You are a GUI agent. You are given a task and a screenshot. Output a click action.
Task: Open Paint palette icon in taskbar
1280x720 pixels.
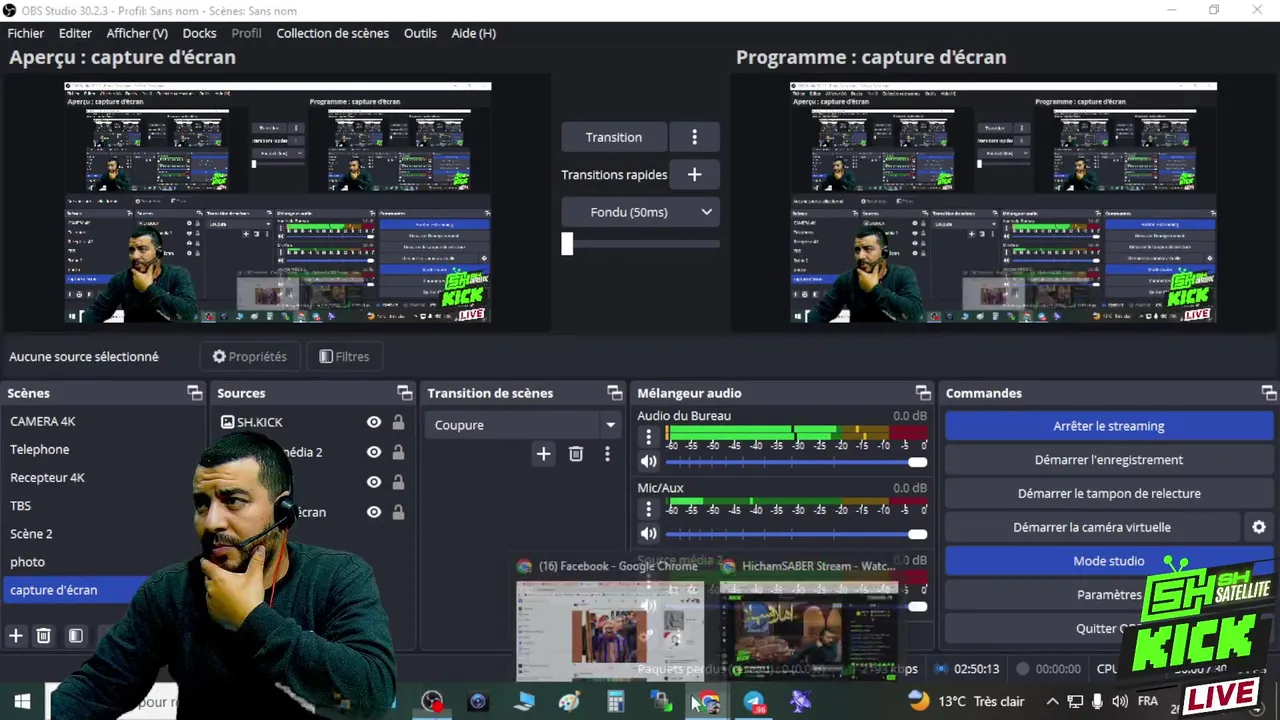pyautogui.click(x=570, y=702)
